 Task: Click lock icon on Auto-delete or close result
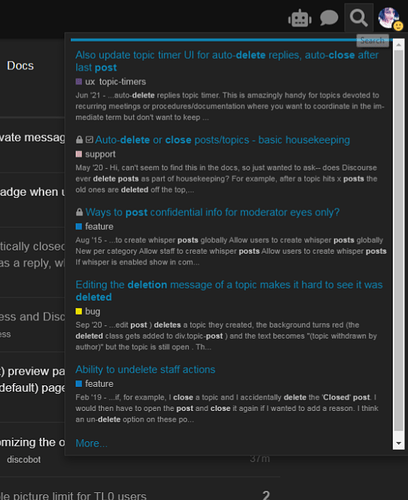pos(79,140)
